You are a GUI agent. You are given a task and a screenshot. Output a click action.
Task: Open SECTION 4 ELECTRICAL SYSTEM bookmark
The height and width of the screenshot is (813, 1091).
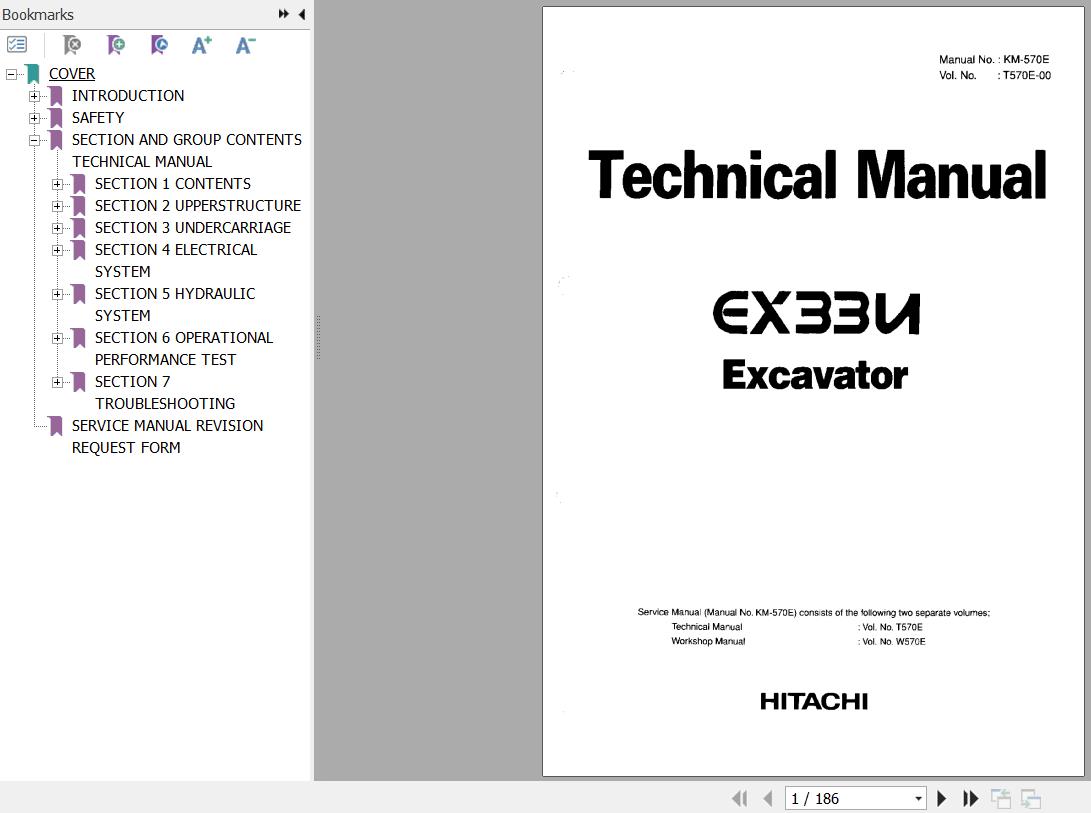coord(176,260)
